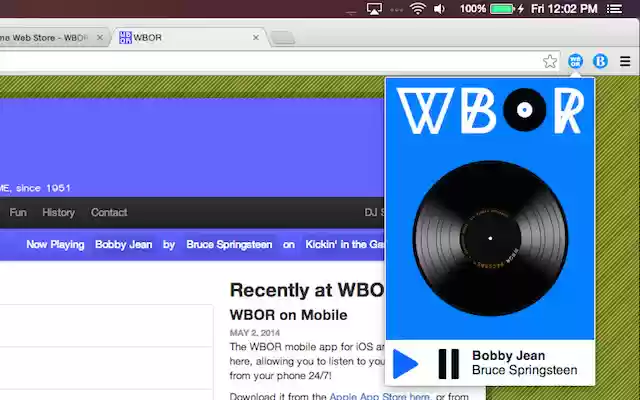Click the MAY 2, 2014 date text
The height and width of the screenshot is (400, 640).
click(x=255, y=333)
